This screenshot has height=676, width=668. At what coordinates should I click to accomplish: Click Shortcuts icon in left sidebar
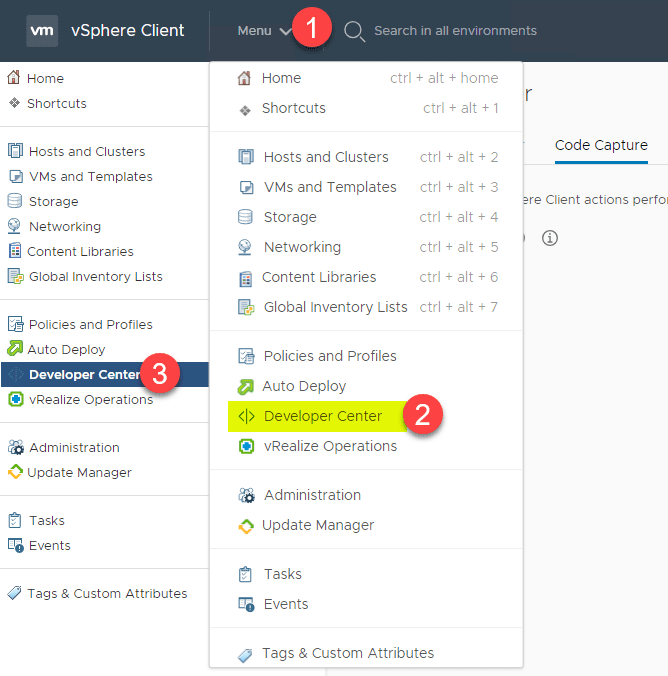click(14, 103)
